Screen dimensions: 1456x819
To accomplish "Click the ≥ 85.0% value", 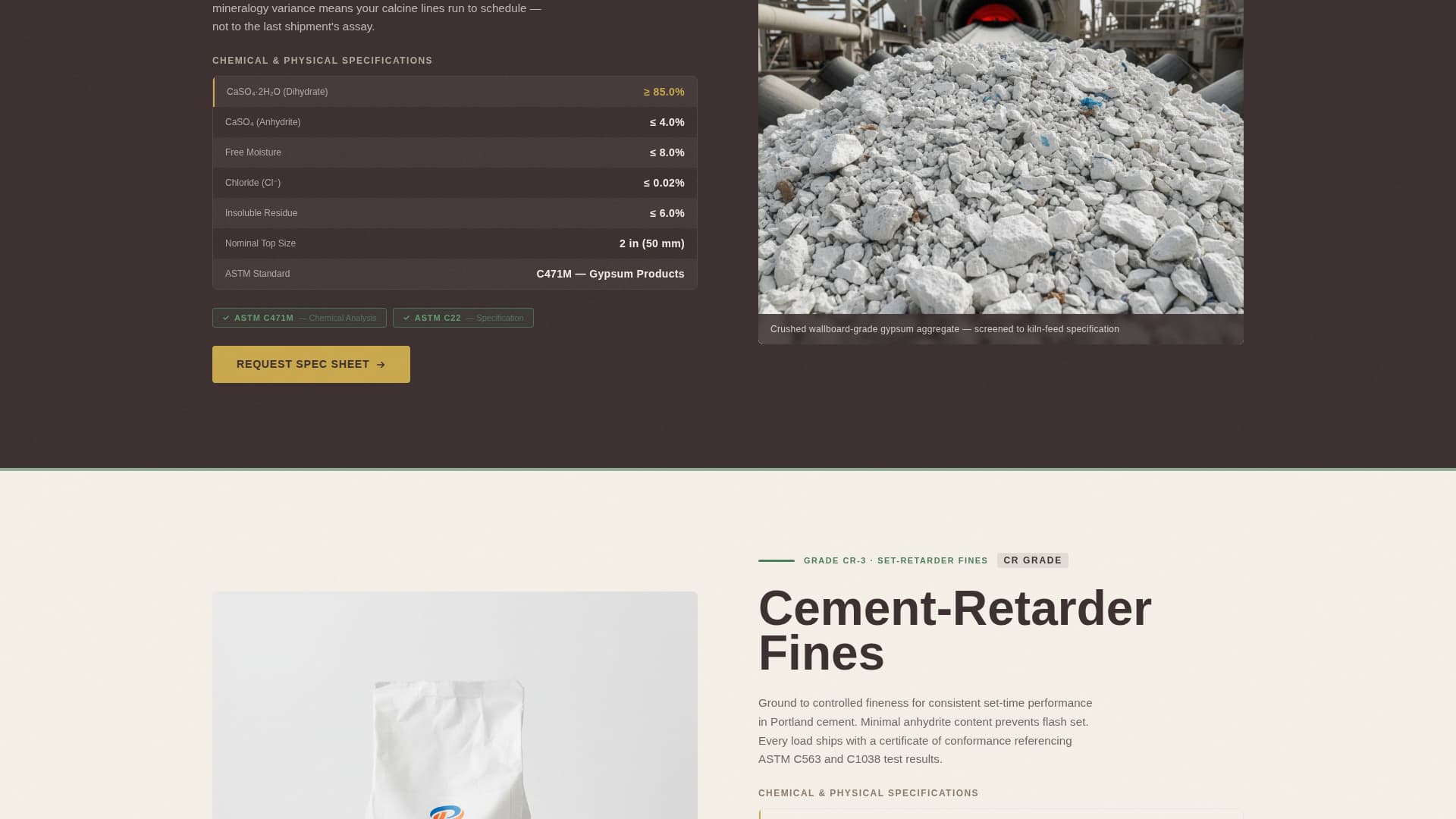I will [x=664, y=92].
